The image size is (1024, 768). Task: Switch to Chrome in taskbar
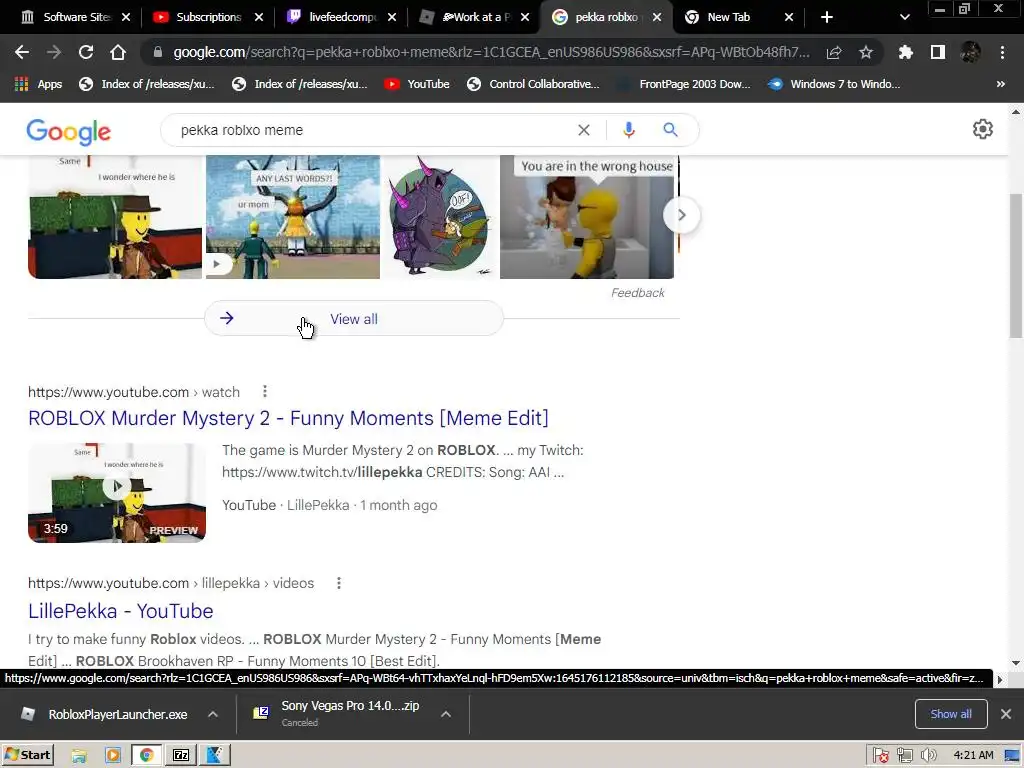(x=146, y=756)
